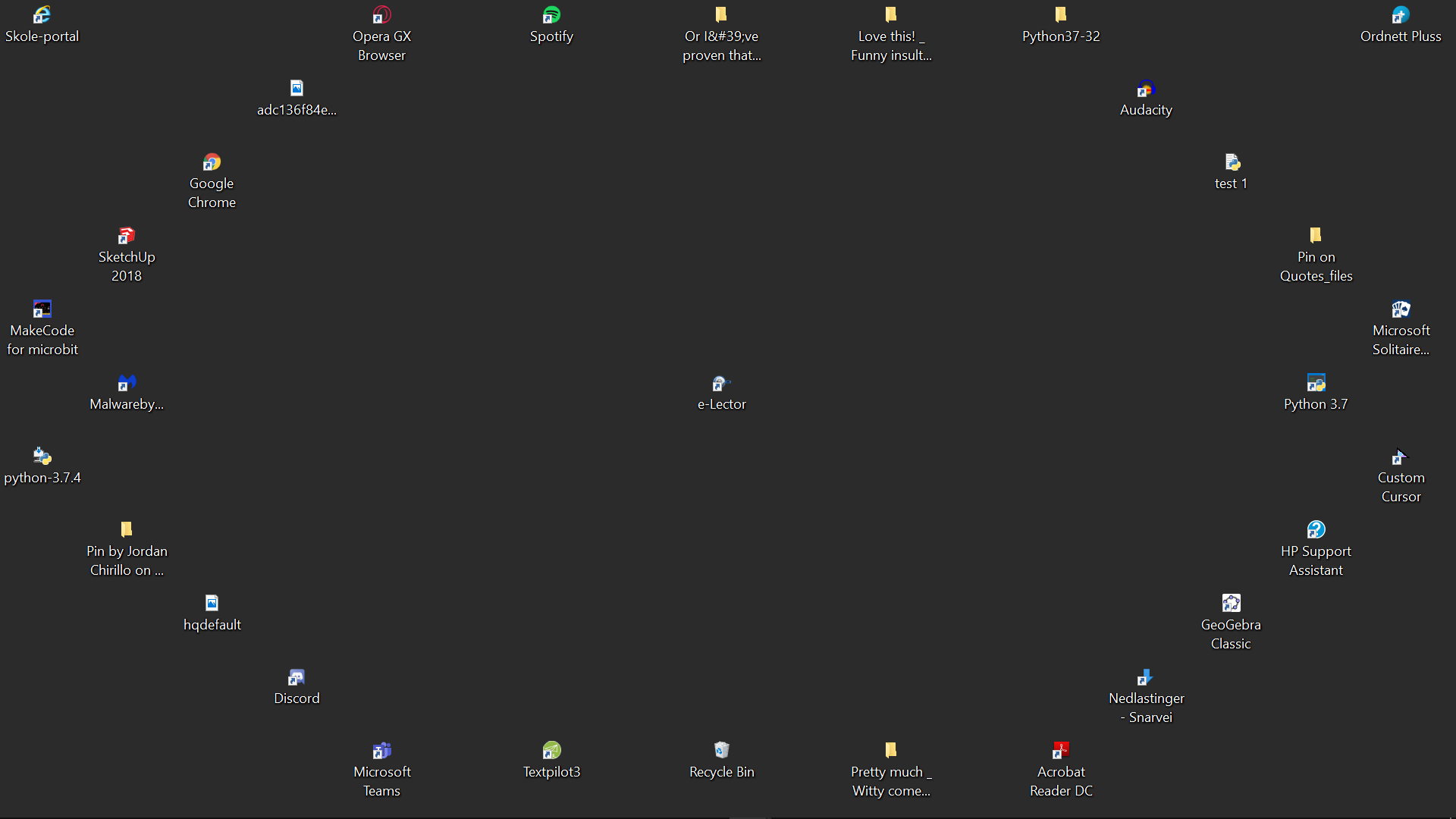1456x819 pixels.
Task: Select the hqdefault image file
Action: click(x=212, y=602)
